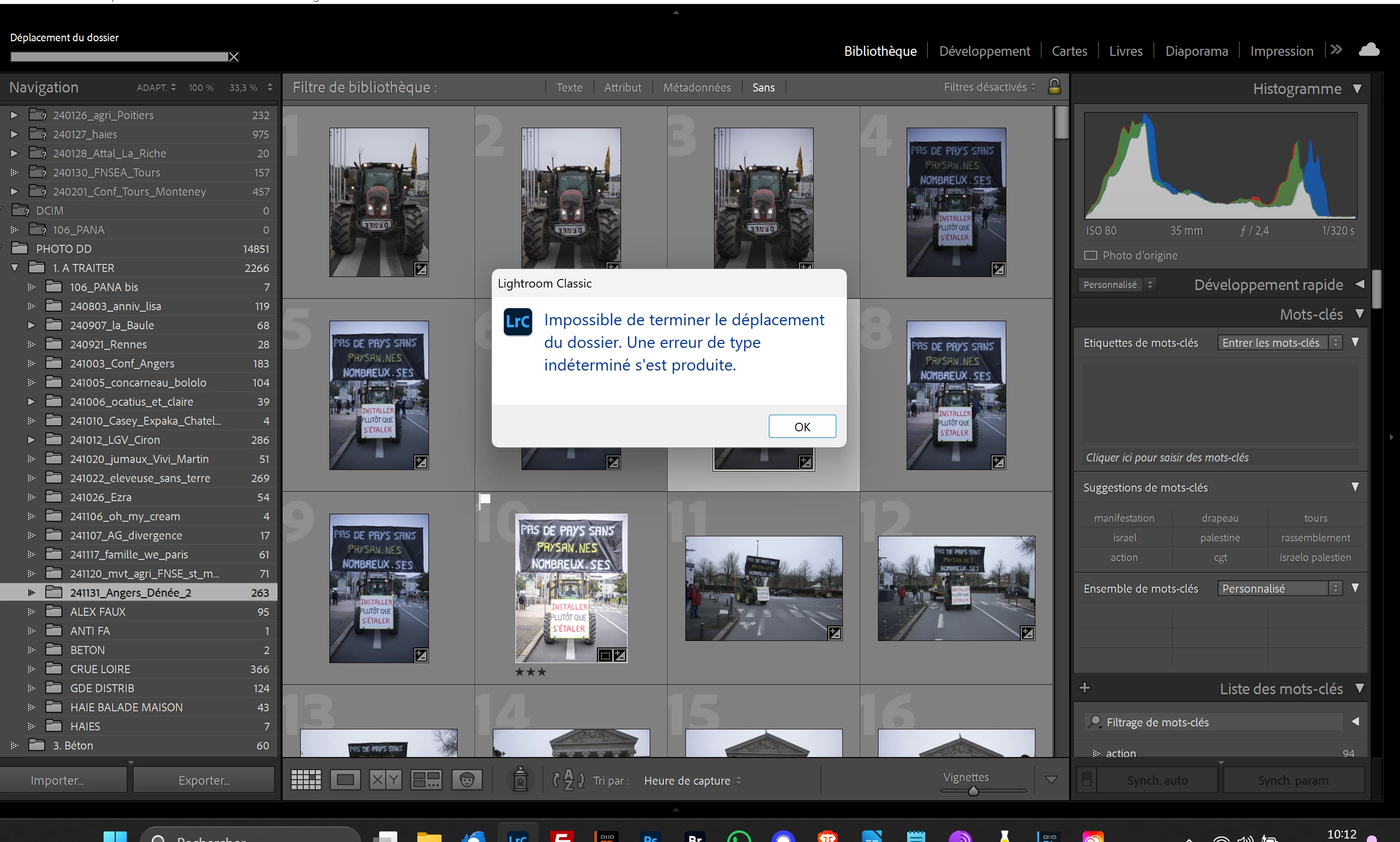Select the Painter spray can tool

click(x=520, y=780)
